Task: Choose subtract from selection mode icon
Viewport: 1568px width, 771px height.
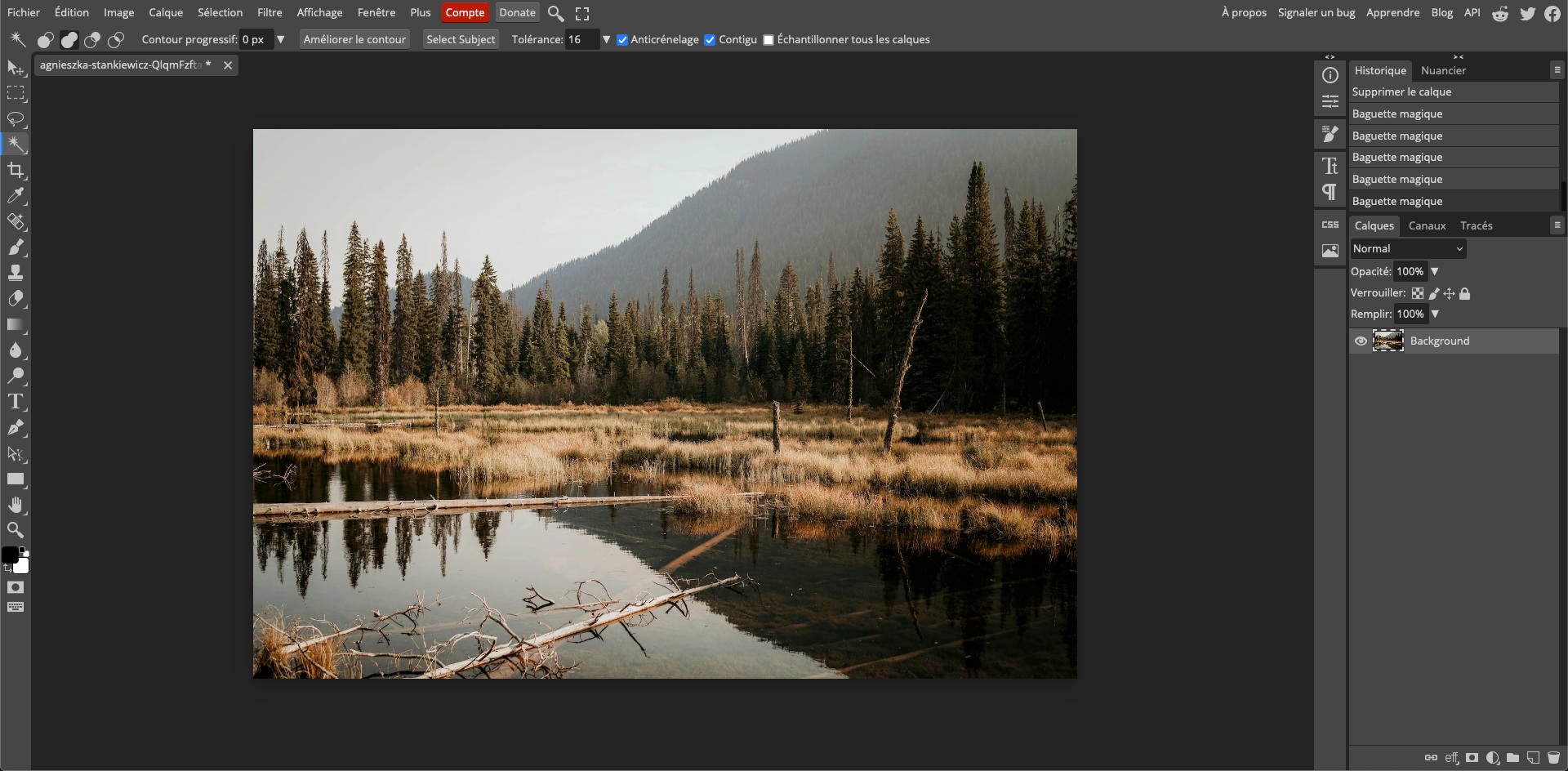Action: point(92,39)
